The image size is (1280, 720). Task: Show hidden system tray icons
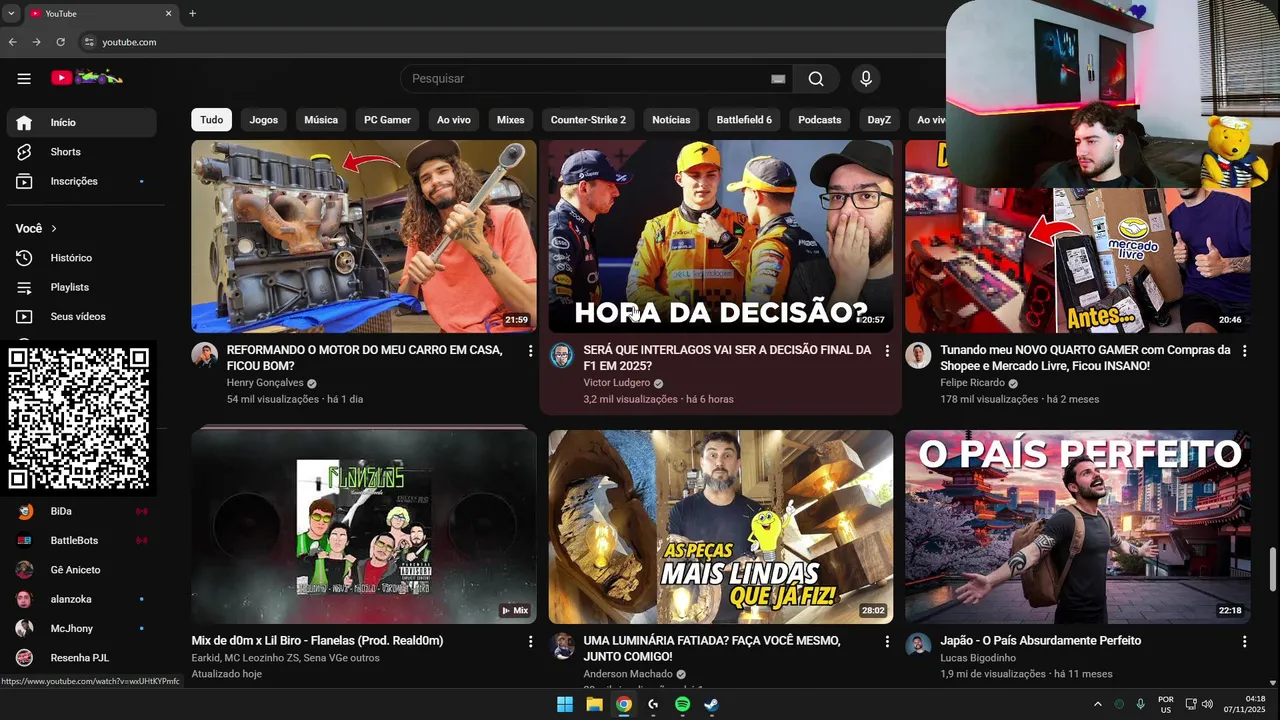coord(1097,704)
